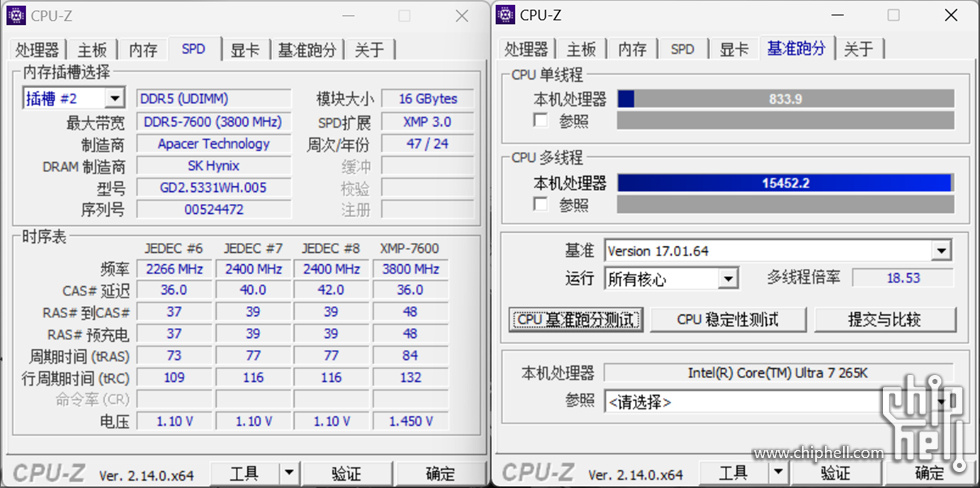Minimize the left CPU-Z window
The height and width of the screenshot is (488, 980).
pyautogui.click(x=347, y=16)
